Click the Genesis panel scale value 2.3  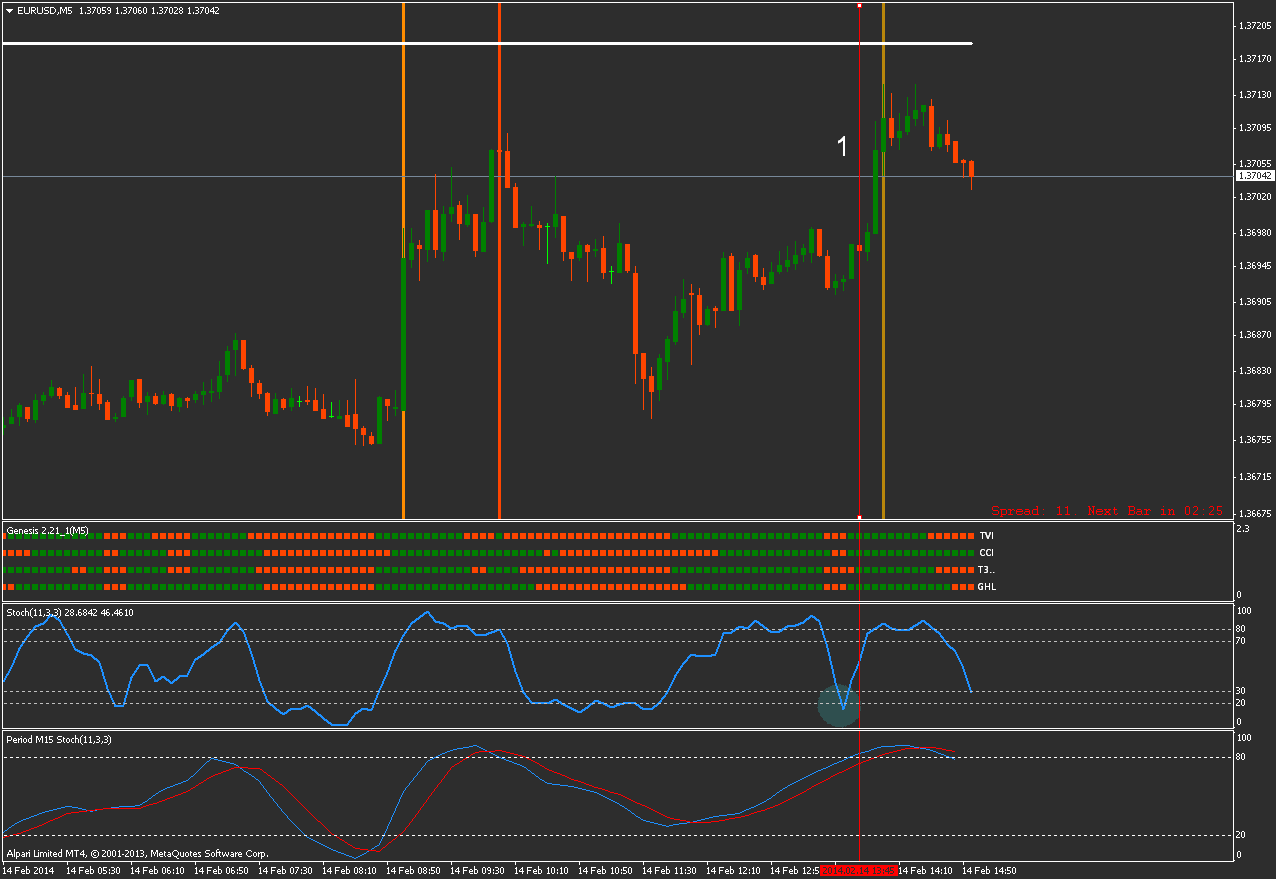(x=1243, y=528)
